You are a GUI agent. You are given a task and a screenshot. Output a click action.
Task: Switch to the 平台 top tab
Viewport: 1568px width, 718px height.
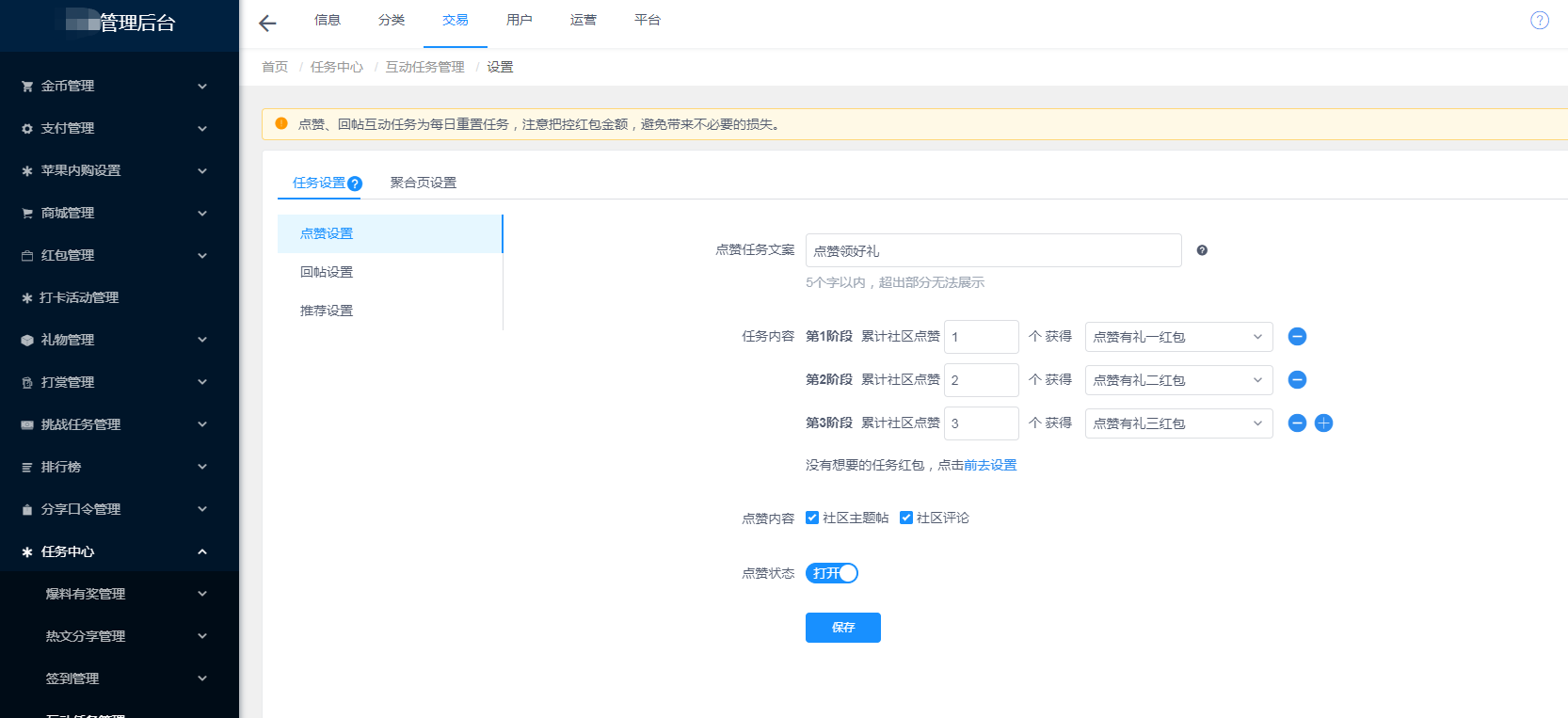click(x=648, y=20)
